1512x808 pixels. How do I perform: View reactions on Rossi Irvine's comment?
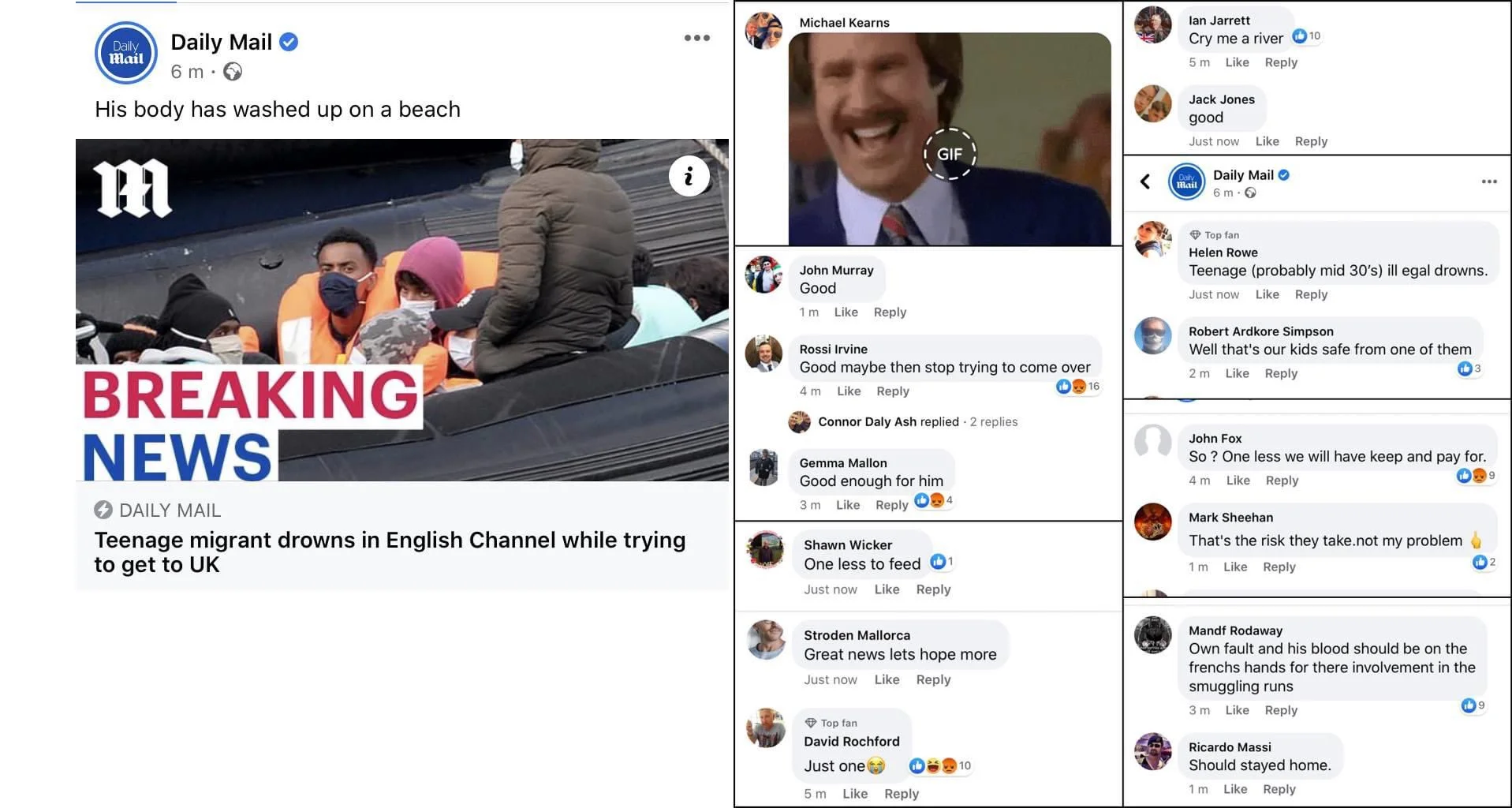(1078, 386)
